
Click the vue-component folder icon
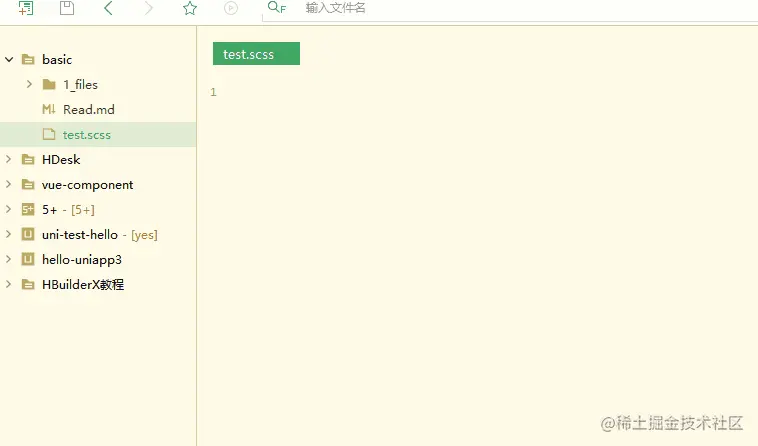[29, 185]
